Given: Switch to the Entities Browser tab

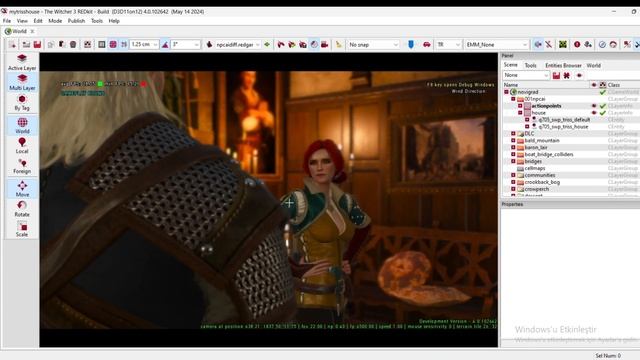Looking at the screenshot, I should coord(563,65).
